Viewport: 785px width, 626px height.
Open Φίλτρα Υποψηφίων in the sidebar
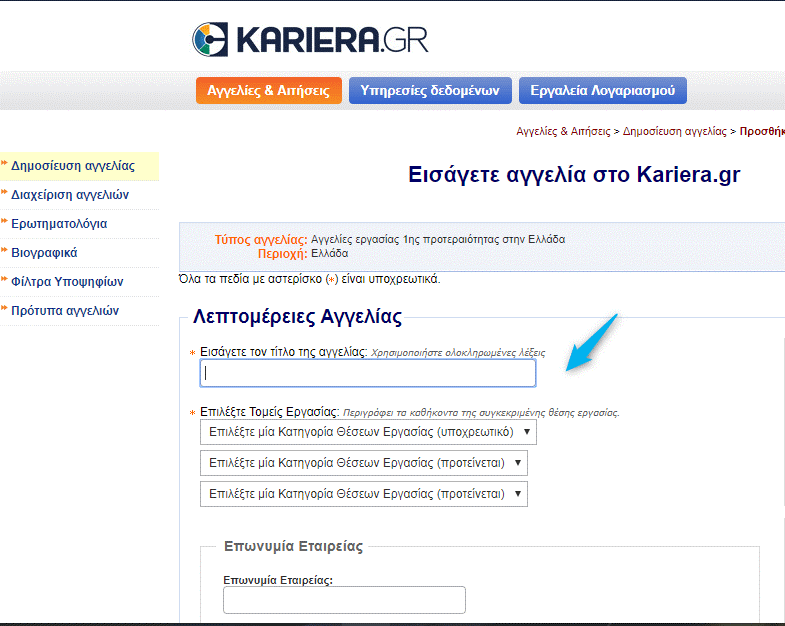[67, 281]
